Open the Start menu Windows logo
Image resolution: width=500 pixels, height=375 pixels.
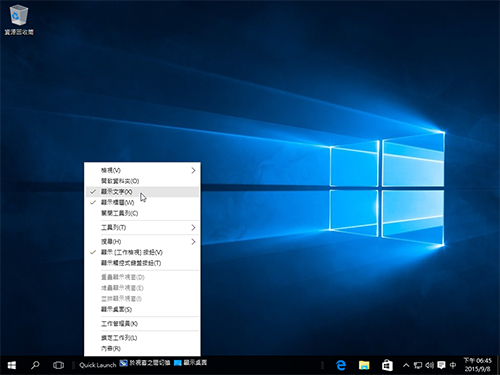pos(12,365)
